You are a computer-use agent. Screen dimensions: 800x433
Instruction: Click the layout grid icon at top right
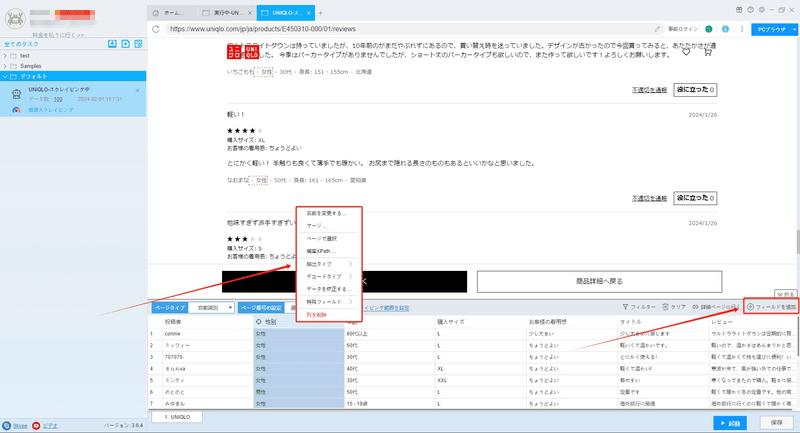pyautogui.click(x=739, y=10)
